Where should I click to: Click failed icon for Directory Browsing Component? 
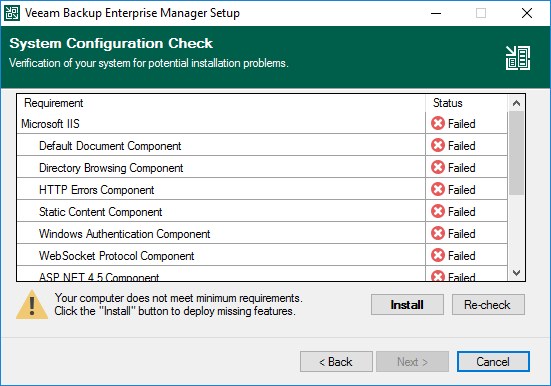[438, 167]
